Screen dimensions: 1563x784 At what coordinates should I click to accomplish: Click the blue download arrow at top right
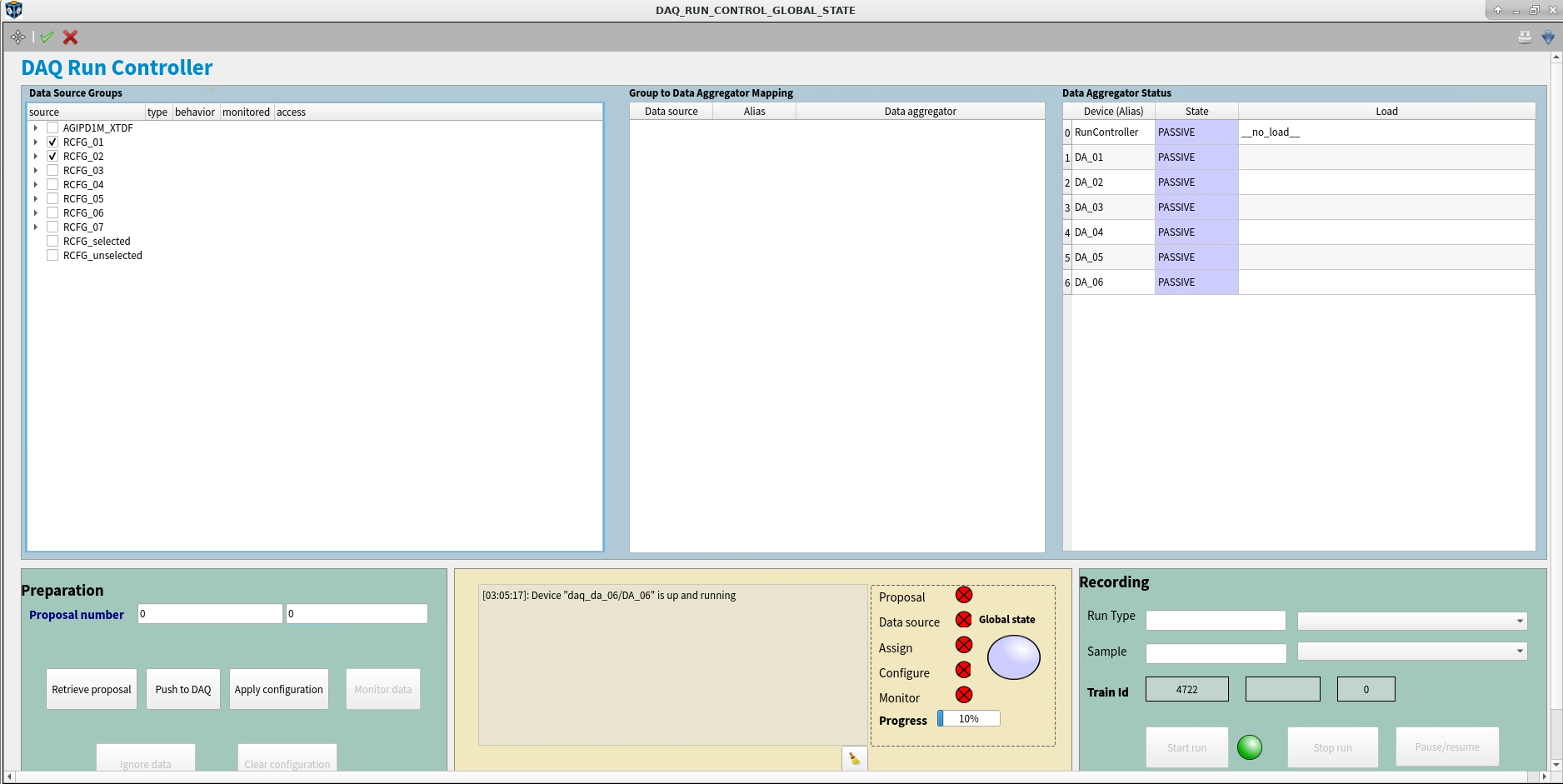[x=1549, y=37]
